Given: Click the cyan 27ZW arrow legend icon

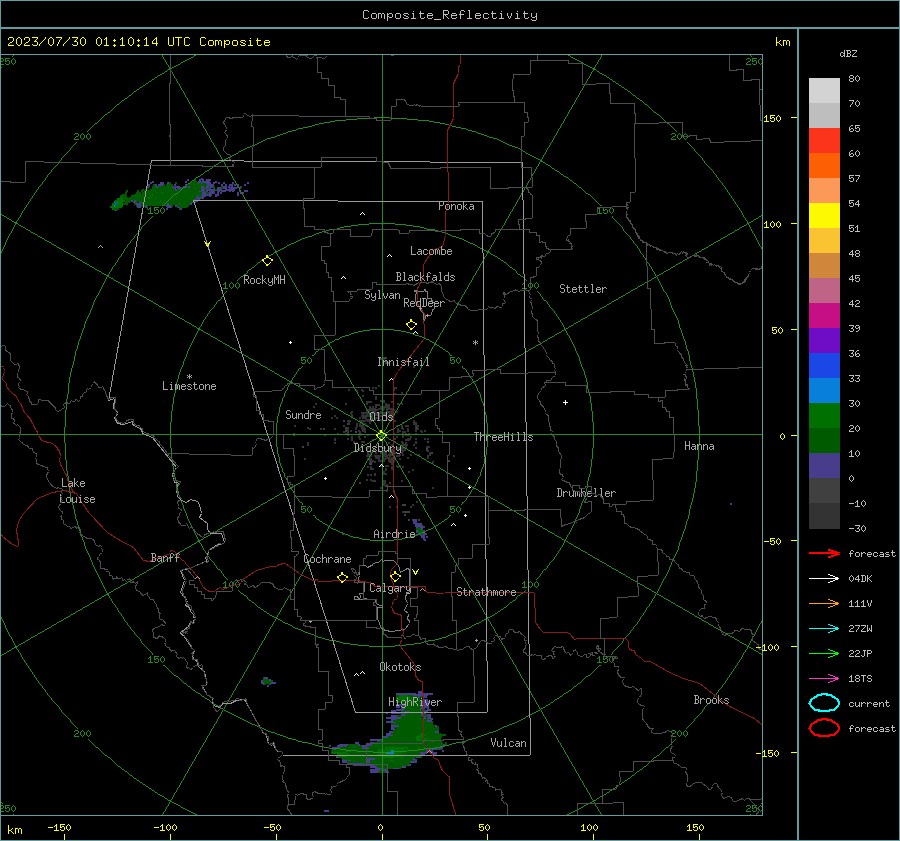Looking at the screenshot, I should [x=824, y=629].
